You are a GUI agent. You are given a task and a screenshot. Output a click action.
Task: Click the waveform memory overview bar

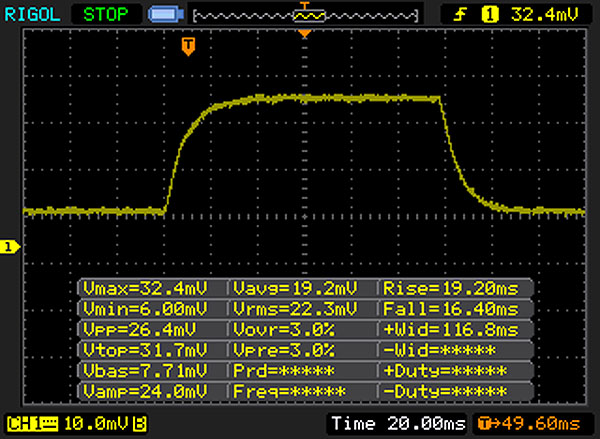306,16
